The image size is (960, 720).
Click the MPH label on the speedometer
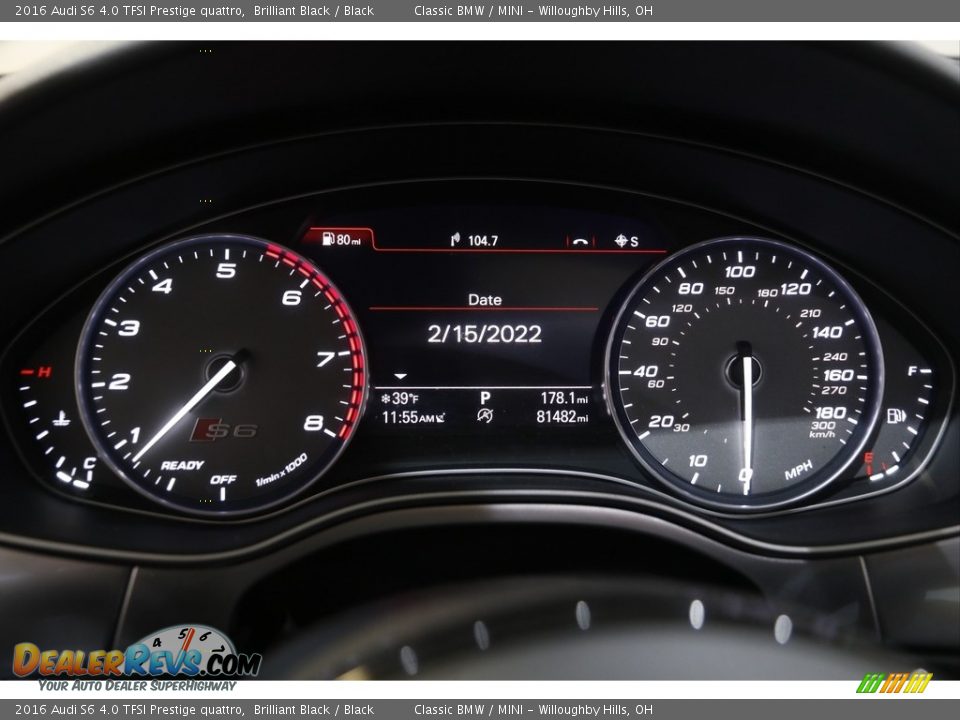[798, 470]
